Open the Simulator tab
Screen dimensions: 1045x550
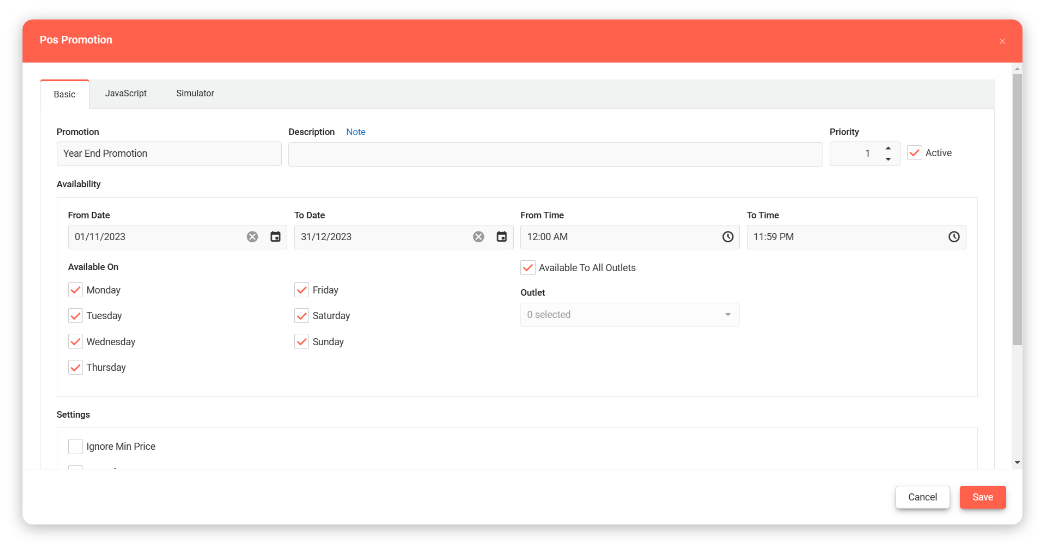195,94
